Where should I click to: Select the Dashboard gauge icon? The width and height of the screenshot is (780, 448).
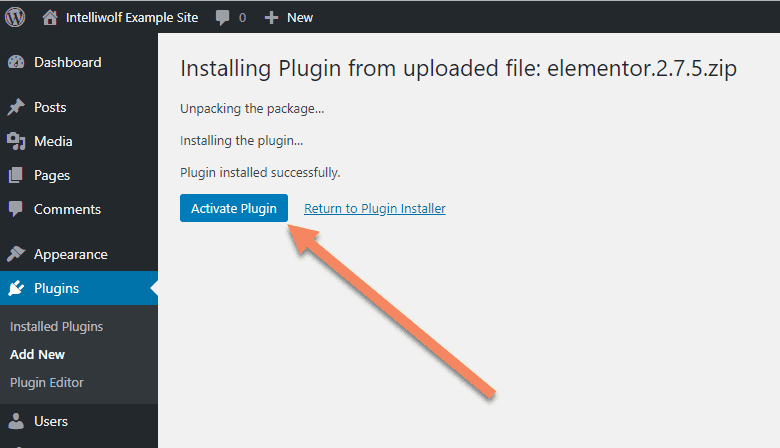[16, 62]
